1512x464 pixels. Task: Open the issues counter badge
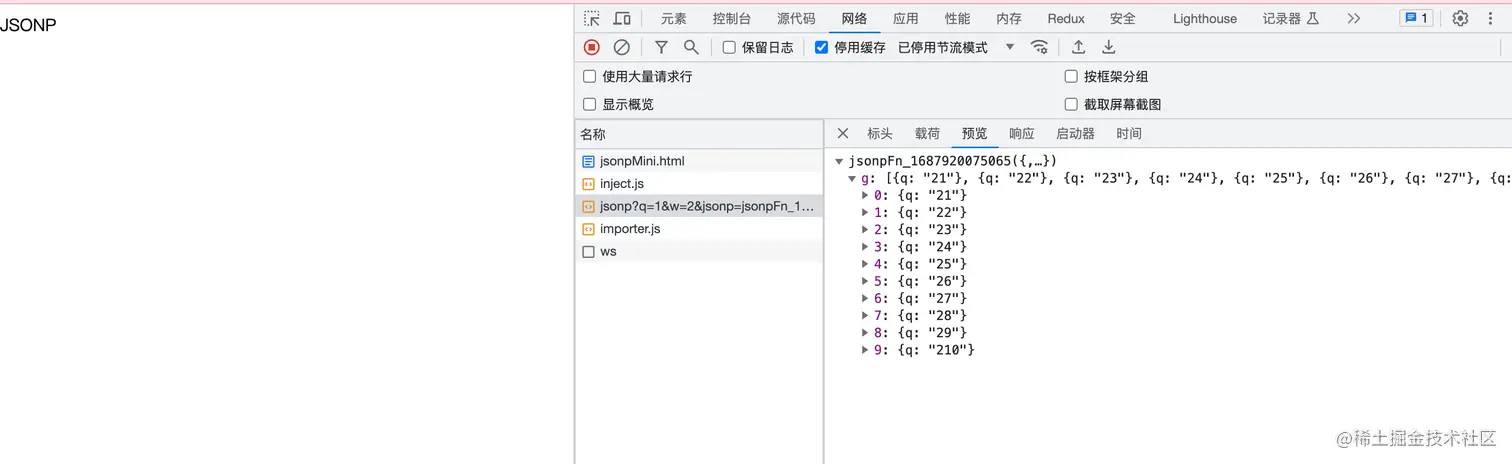point(1415,18)
